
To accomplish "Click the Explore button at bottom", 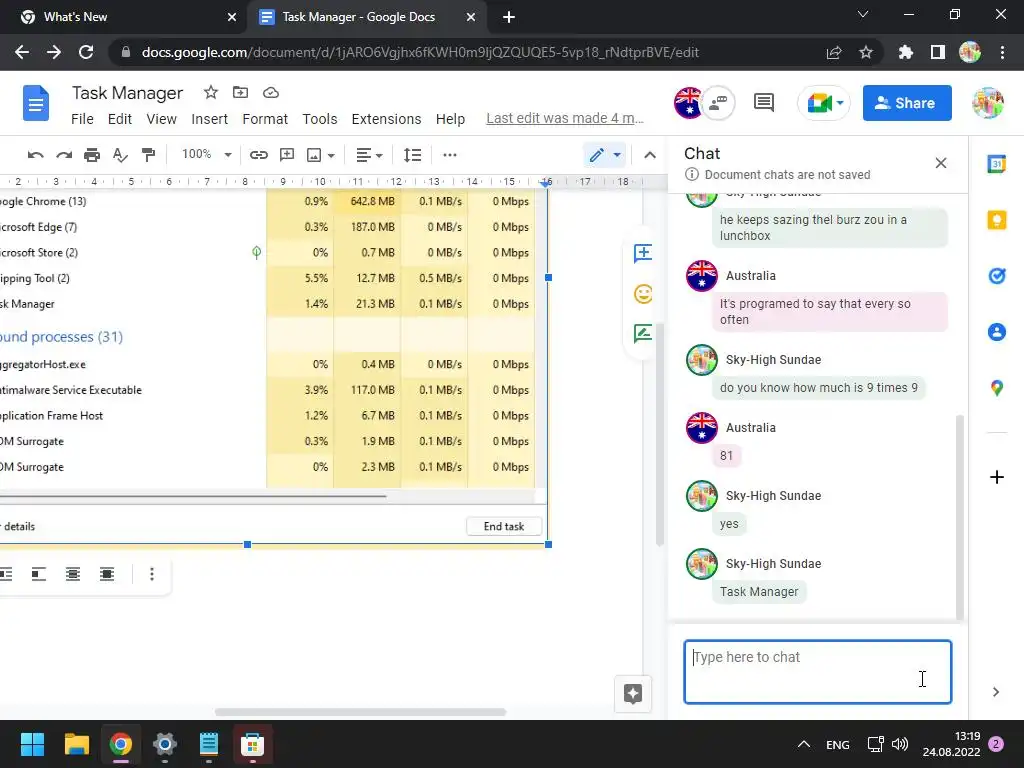I will [633, 694].
